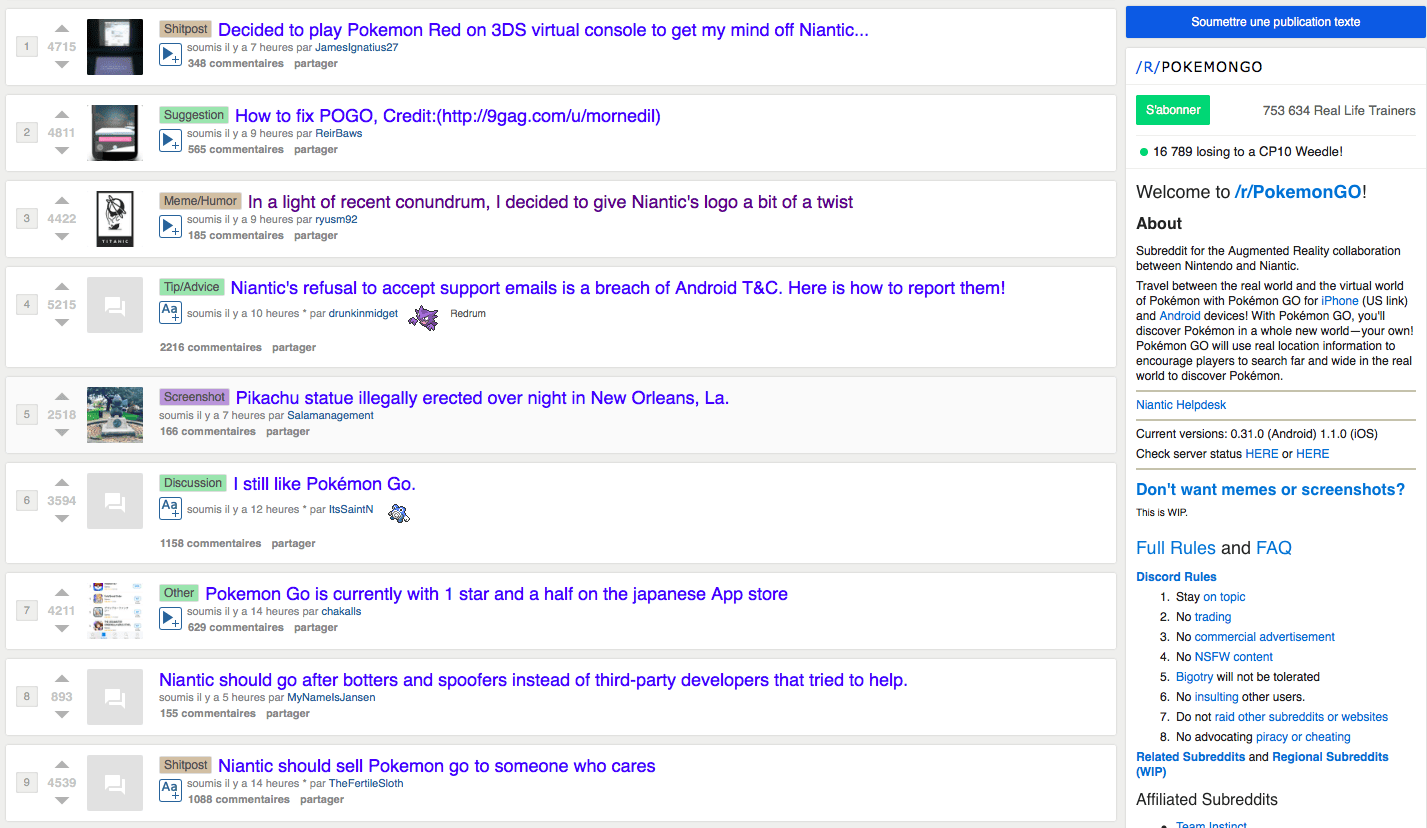The height and width of the screenshot is (828, 1427).
Task: Open the FAQ link in sidebar
Action: pyautogui.click(x=1274, y=548)
